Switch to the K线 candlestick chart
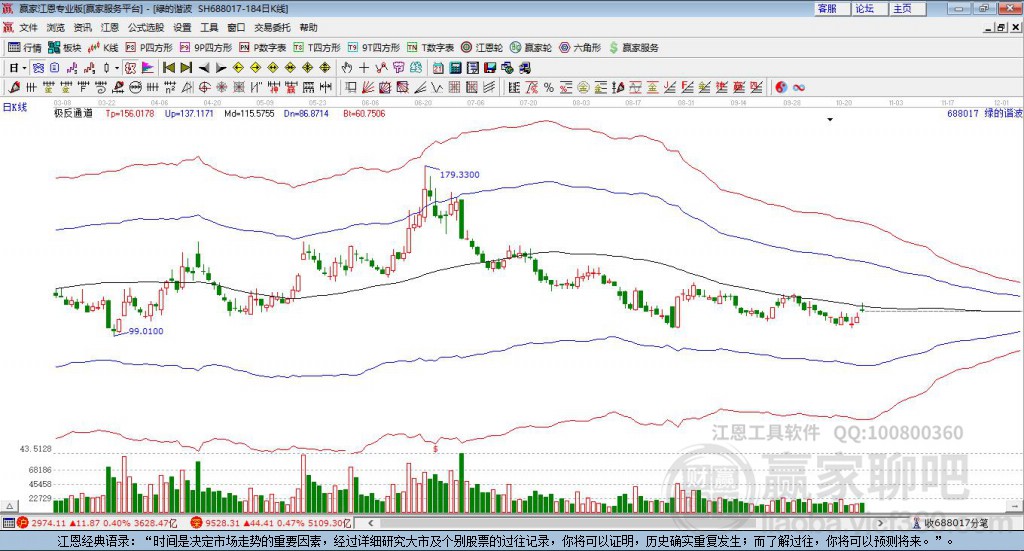The width and height of the screenshot is (1024, 551). (x=105, y=48)
